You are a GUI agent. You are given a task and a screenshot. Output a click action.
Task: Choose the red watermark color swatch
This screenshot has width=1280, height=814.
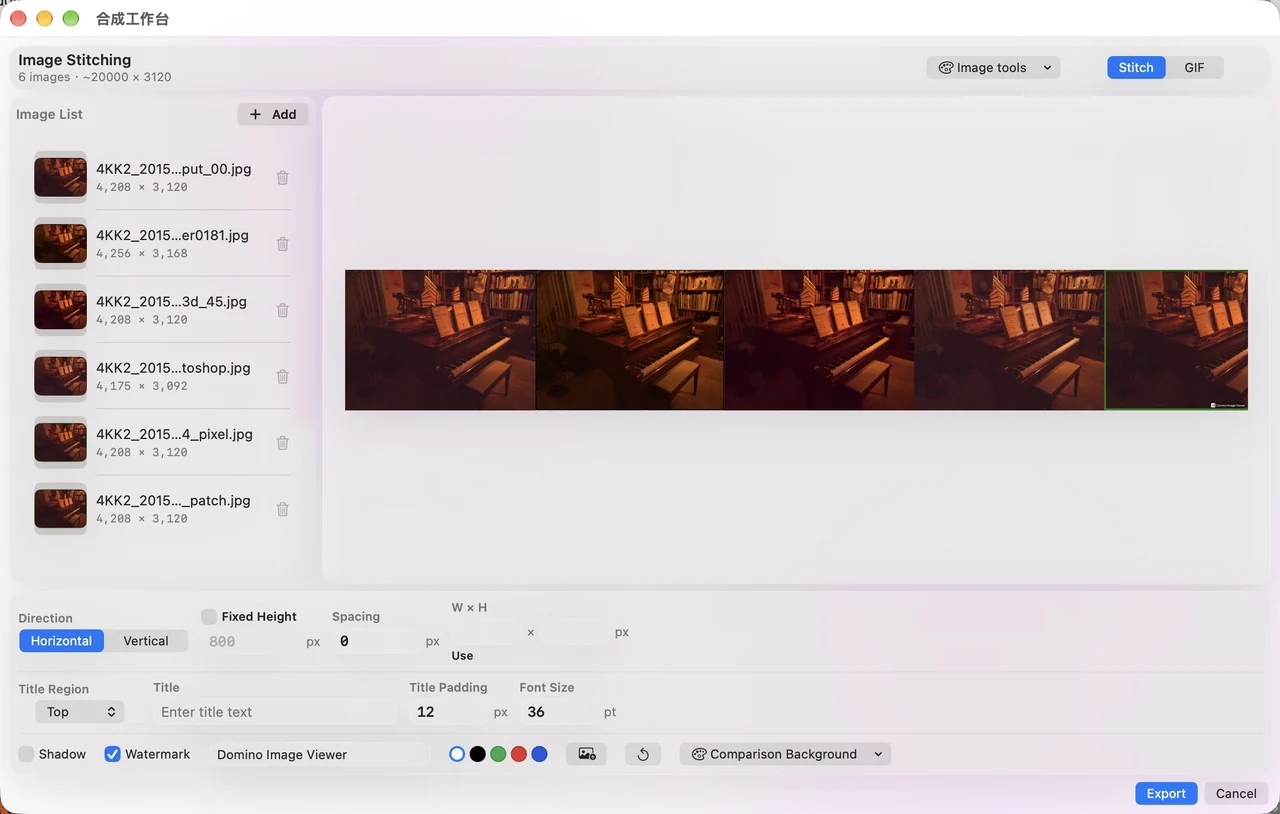click(x=519, y=754)
